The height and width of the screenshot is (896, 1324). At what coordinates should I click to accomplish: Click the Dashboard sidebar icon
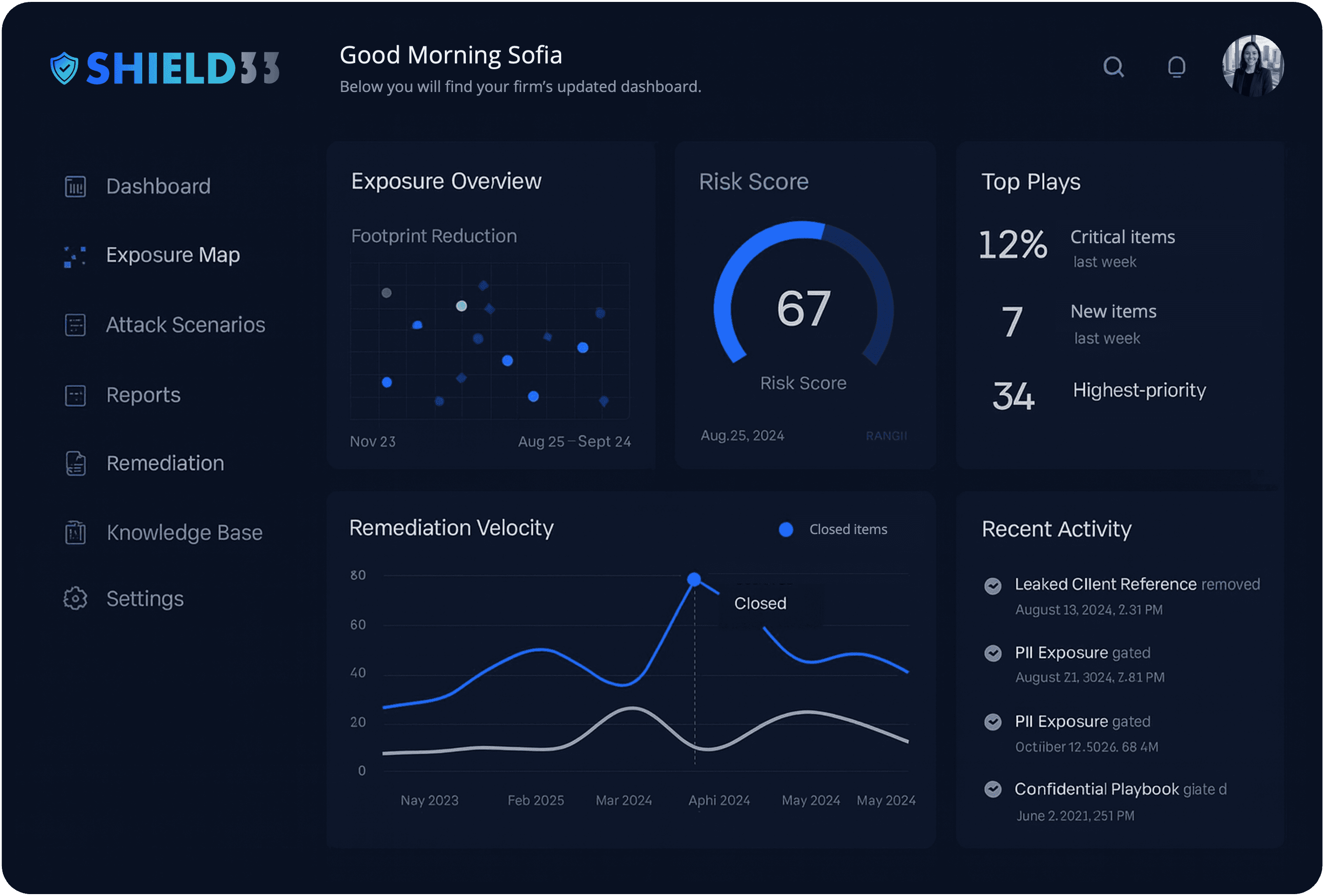(75, 186)
